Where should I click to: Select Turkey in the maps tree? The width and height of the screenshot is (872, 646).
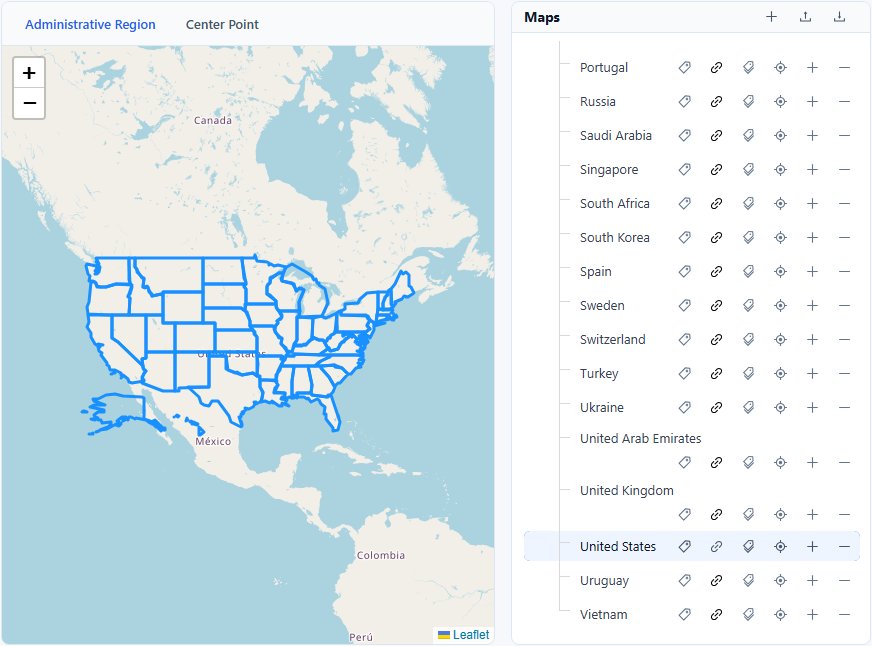tap(598, 373)
